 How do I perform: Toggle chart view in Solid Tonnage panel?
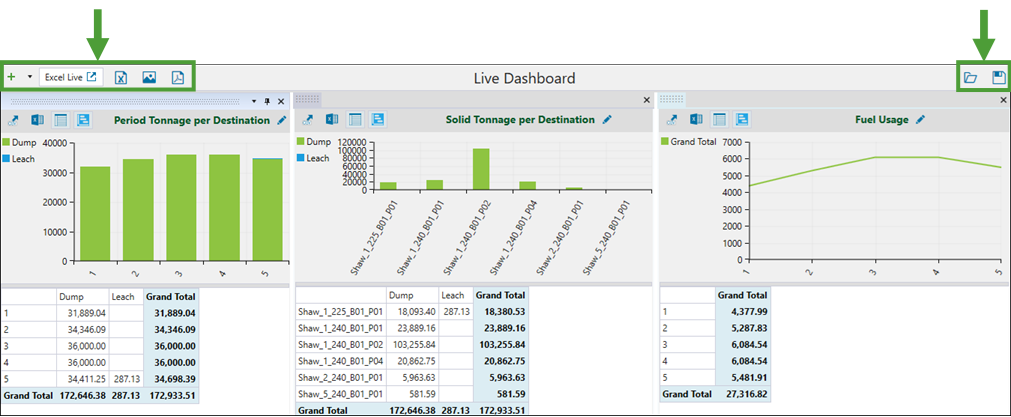point(379,120)
